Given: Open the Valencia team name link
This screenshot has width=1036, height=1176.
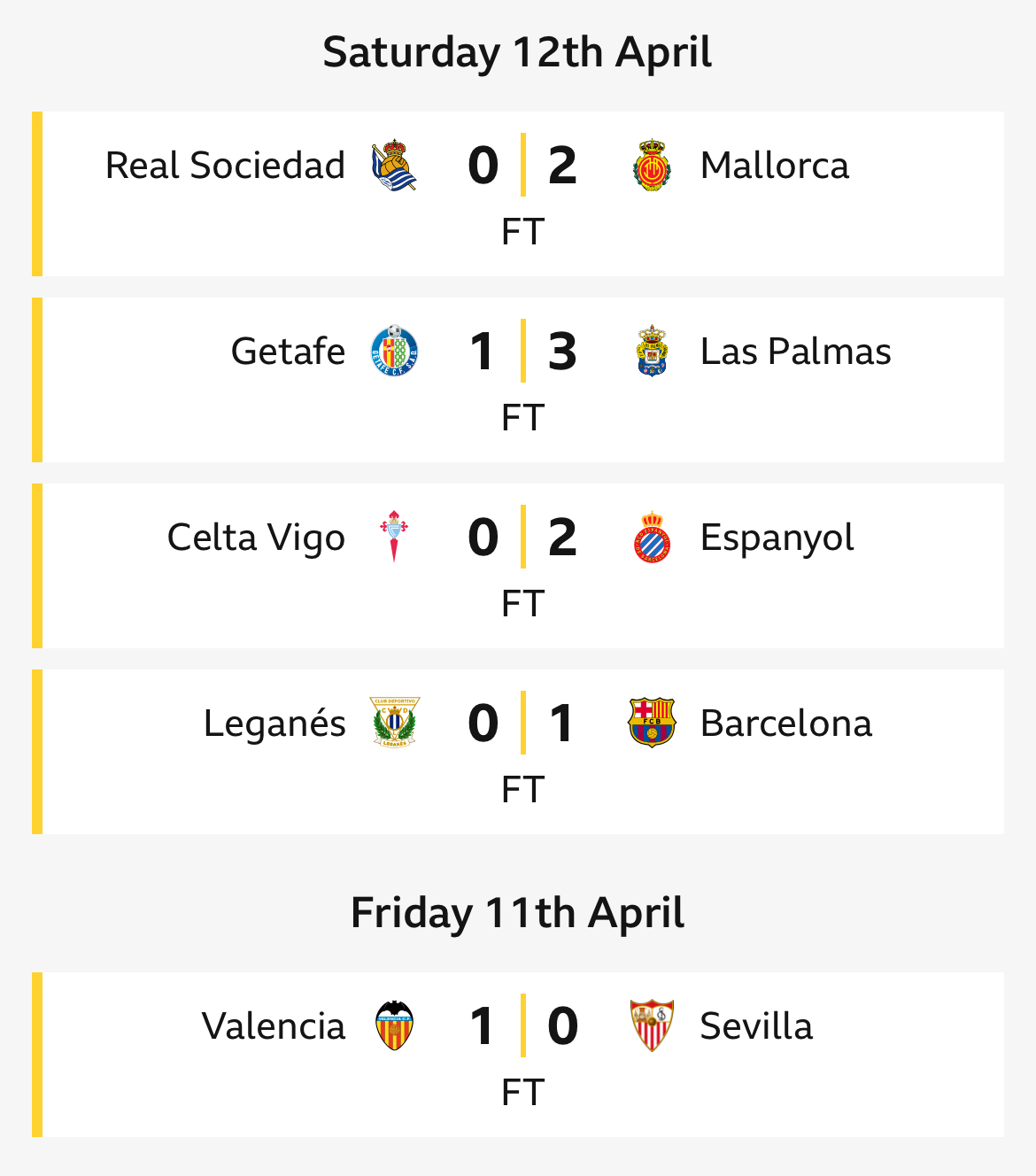Looking at the screenshot, I should tap(274, 1026).
